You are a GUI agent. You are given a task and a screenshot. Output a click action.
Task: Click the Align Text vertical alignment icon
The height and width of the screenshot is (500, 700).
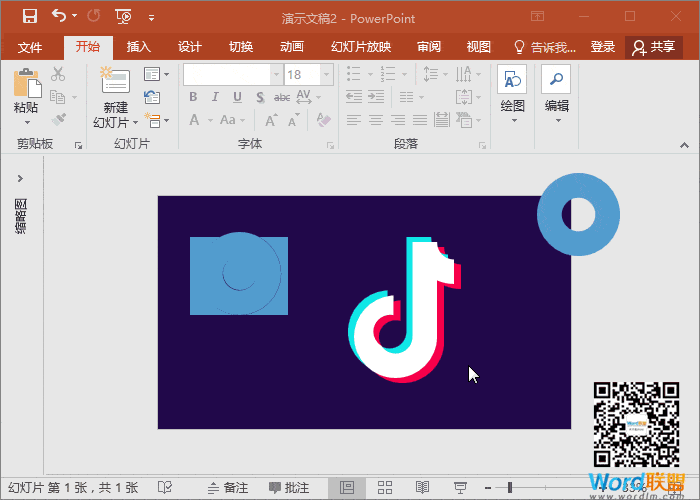[464, 97]
